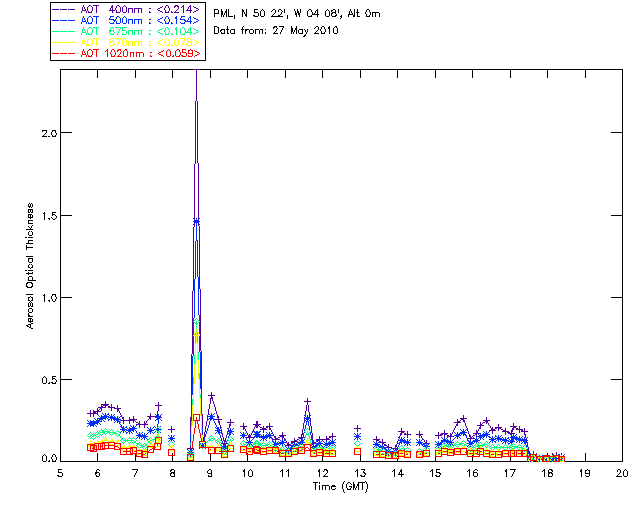This screenshot has width=640, height=512.
Task: Click the AOT 870nm legend entry
Action: [126, 42]
